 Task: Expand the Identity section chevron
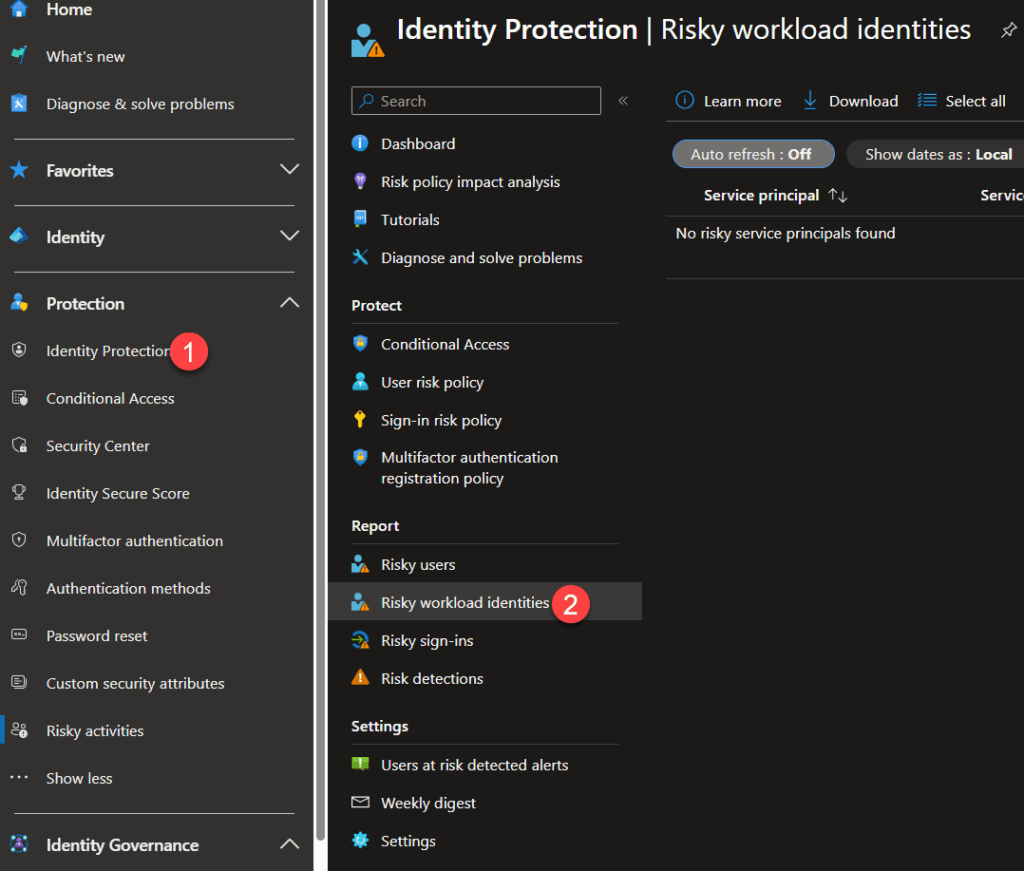289,236
